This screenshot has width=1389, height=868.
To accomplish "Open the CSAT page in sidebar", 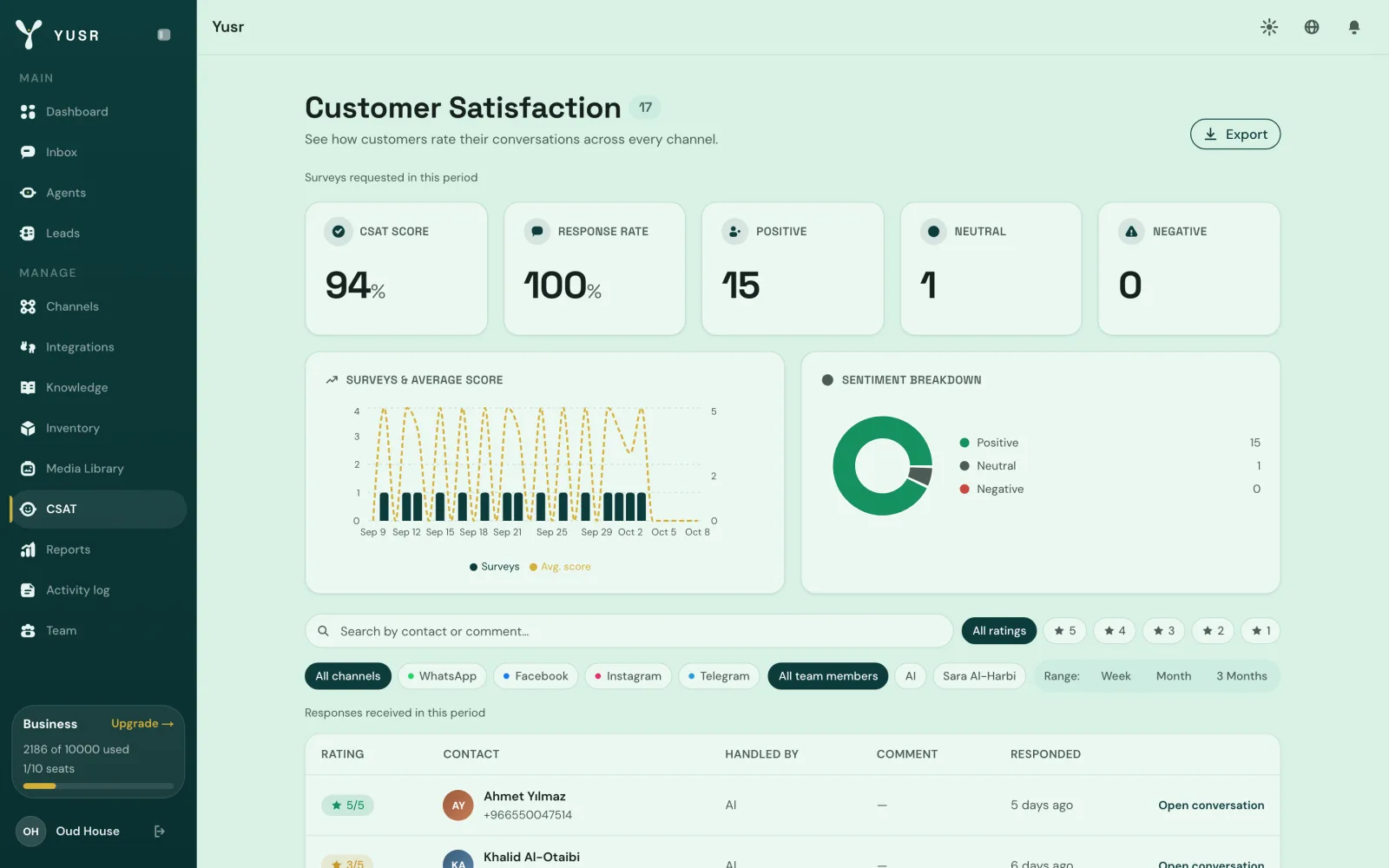I will pos(98,510).
